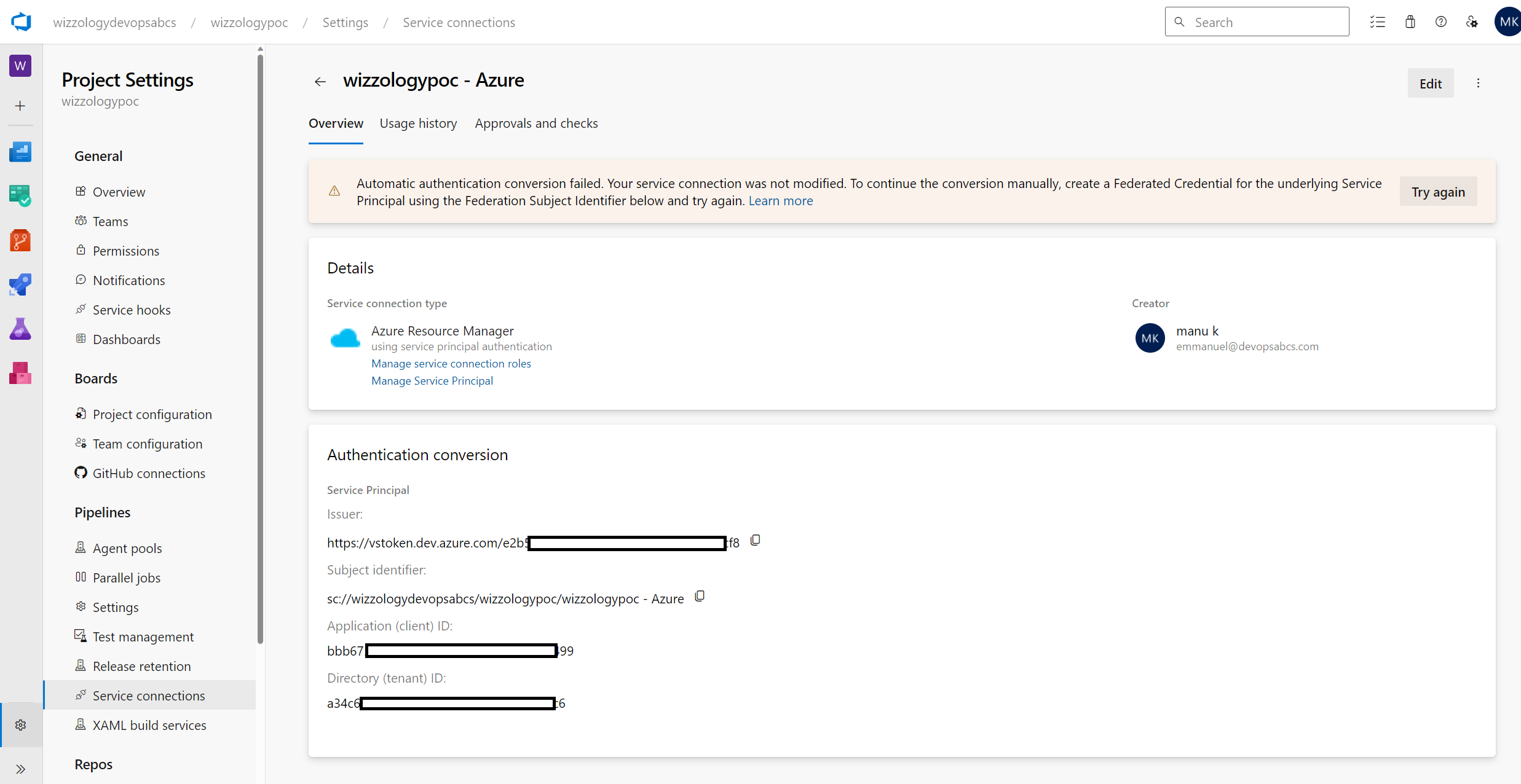Open Azure Boards from the left sidebar
This screenshot has width=1521, height=784.
(x=20, y=196)
